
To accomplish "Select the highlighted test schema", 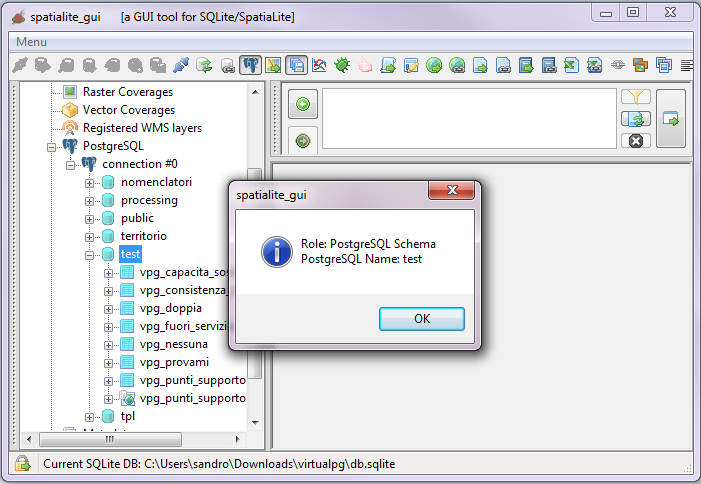I will [131, 254].
